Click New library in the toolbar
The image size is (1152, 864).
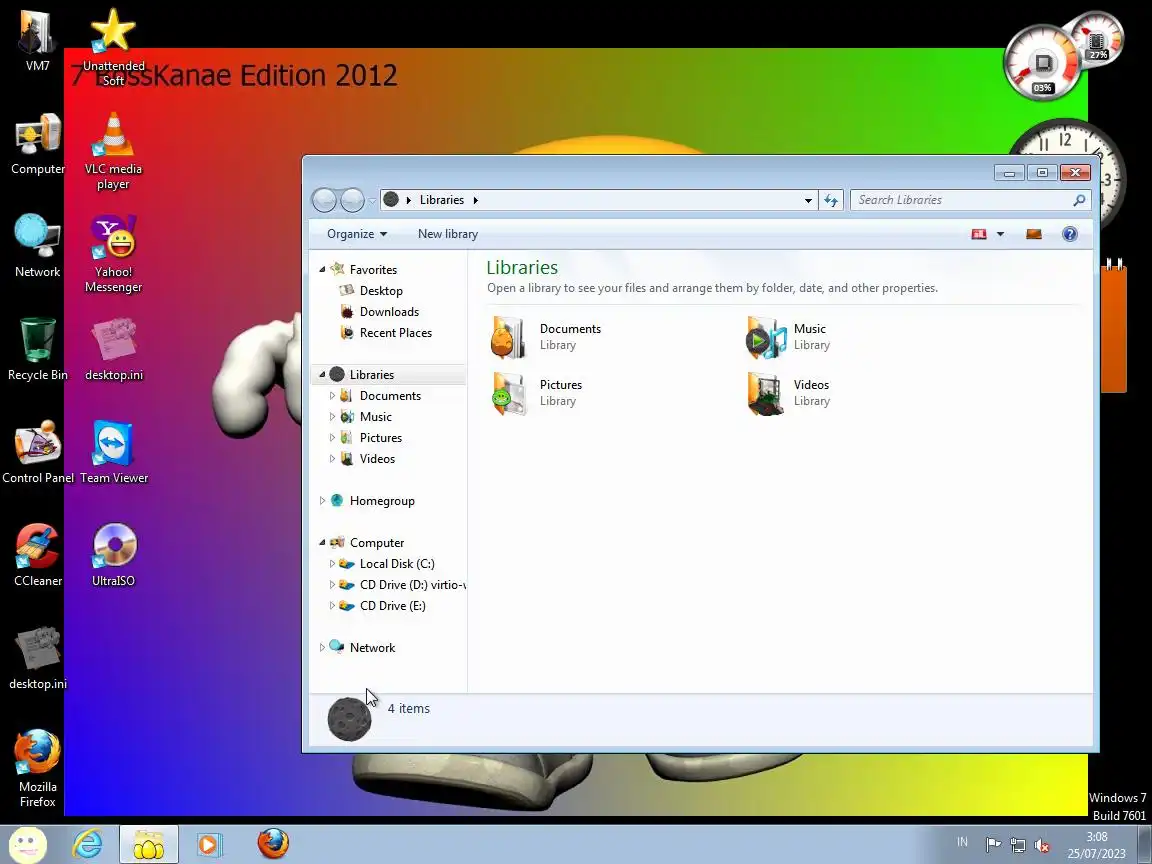[447, 234]
